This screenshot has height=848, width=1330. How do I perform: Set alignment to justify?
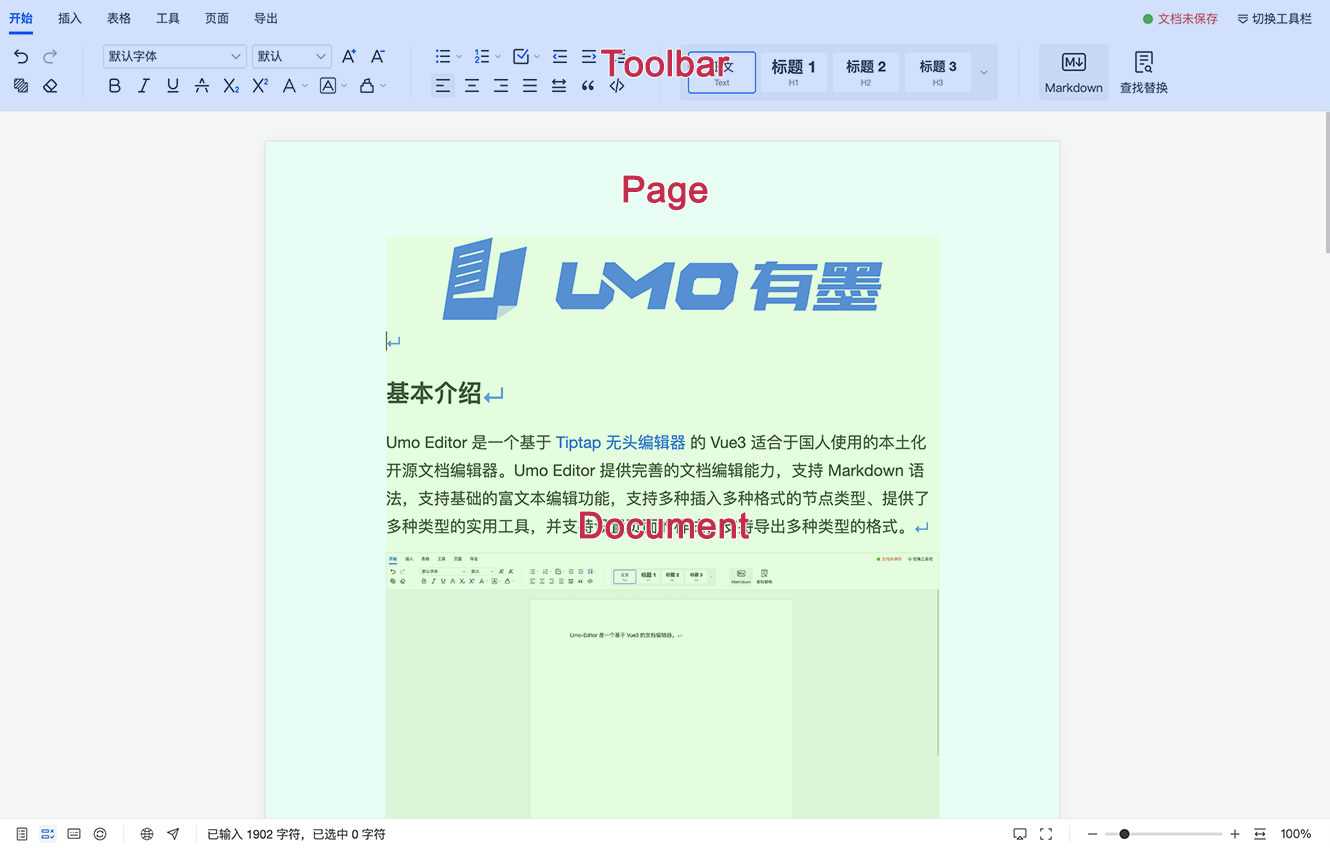(x=530, y=86)
